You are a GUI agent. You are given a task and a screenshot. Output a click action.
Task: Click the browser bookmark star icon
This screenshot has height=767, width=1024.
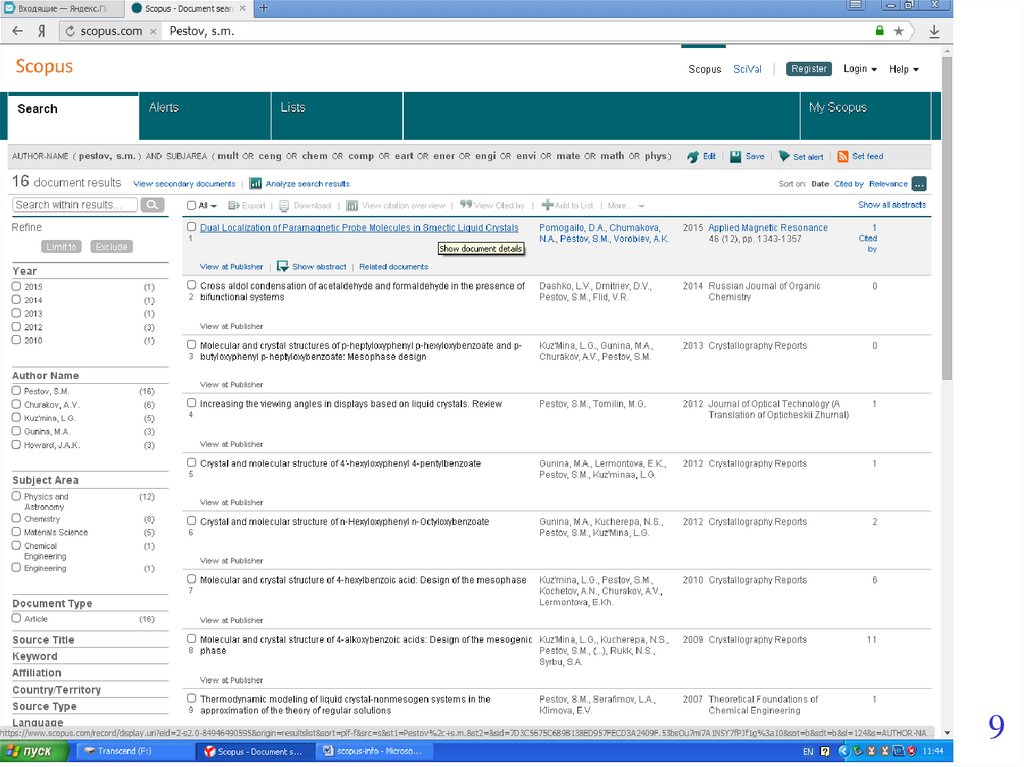click(898, 31)
